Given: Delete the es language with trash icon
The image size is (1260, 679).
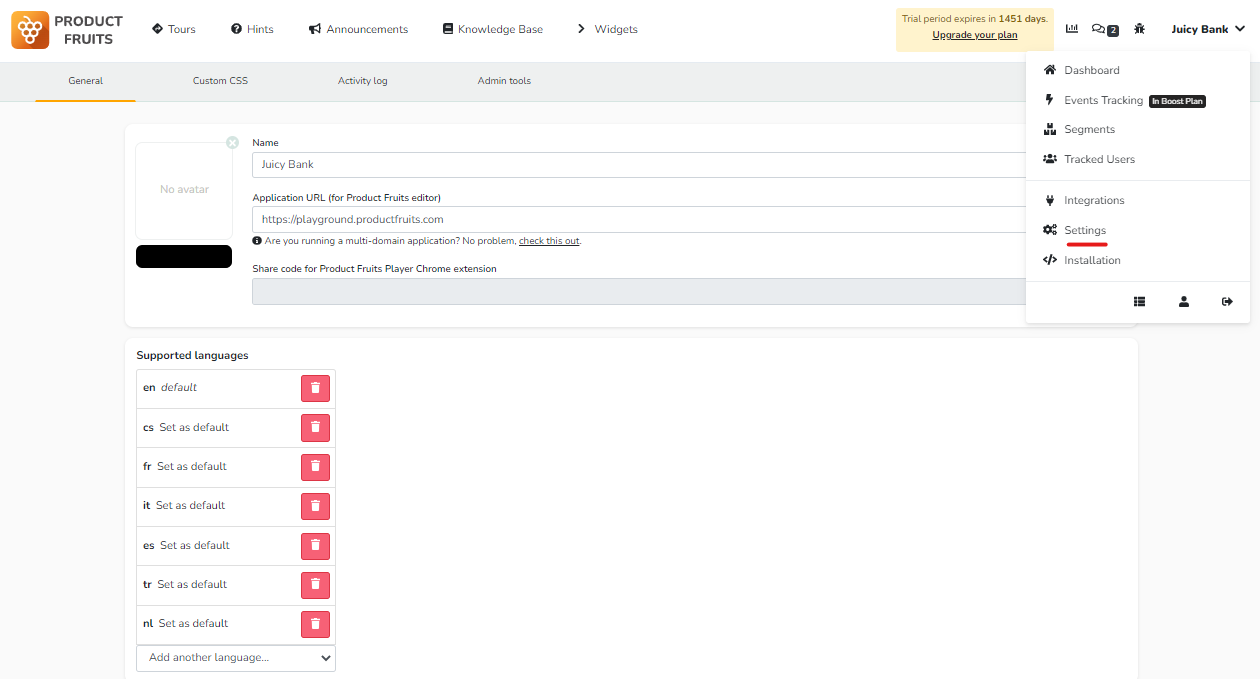Looking at the screenshot, I should [x=315, y=546].
